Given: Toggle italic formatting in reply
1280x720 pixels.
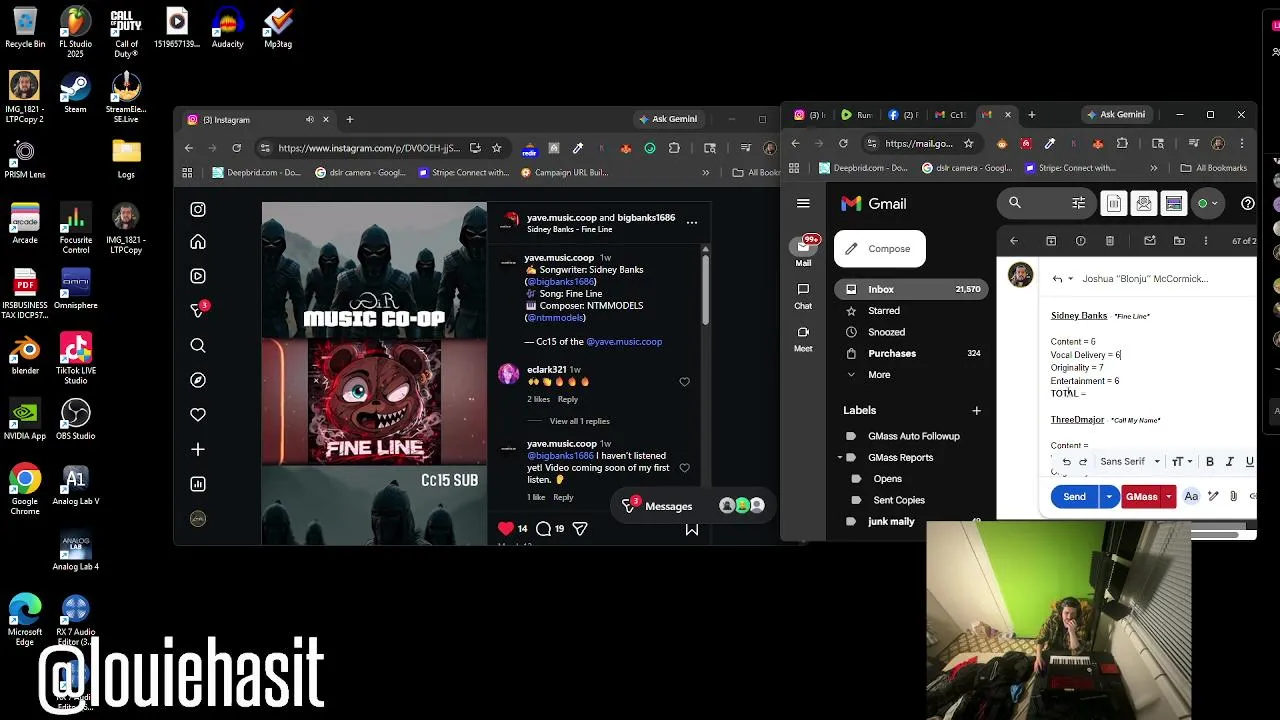Looking at the screenshot, I should pos(1230,462).
